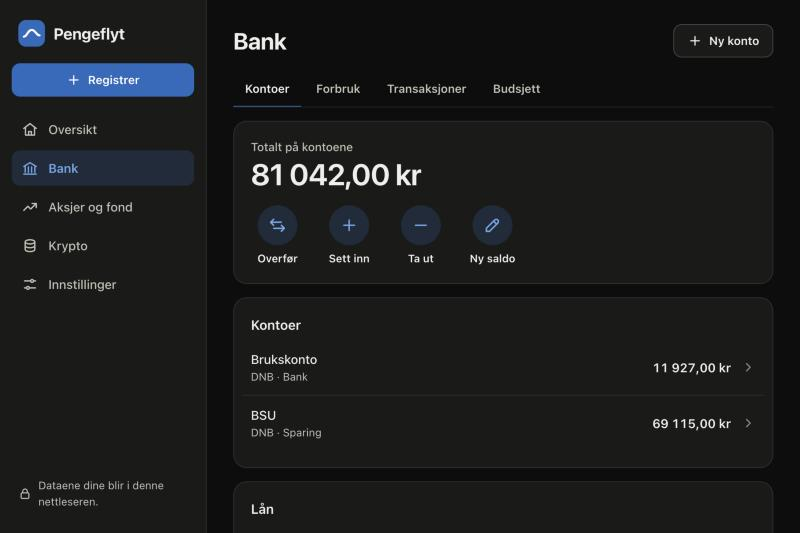This screenshot has width=800, height=533.
Task: Click the 69 115,00 kr balance
Action: pos(691,423)
